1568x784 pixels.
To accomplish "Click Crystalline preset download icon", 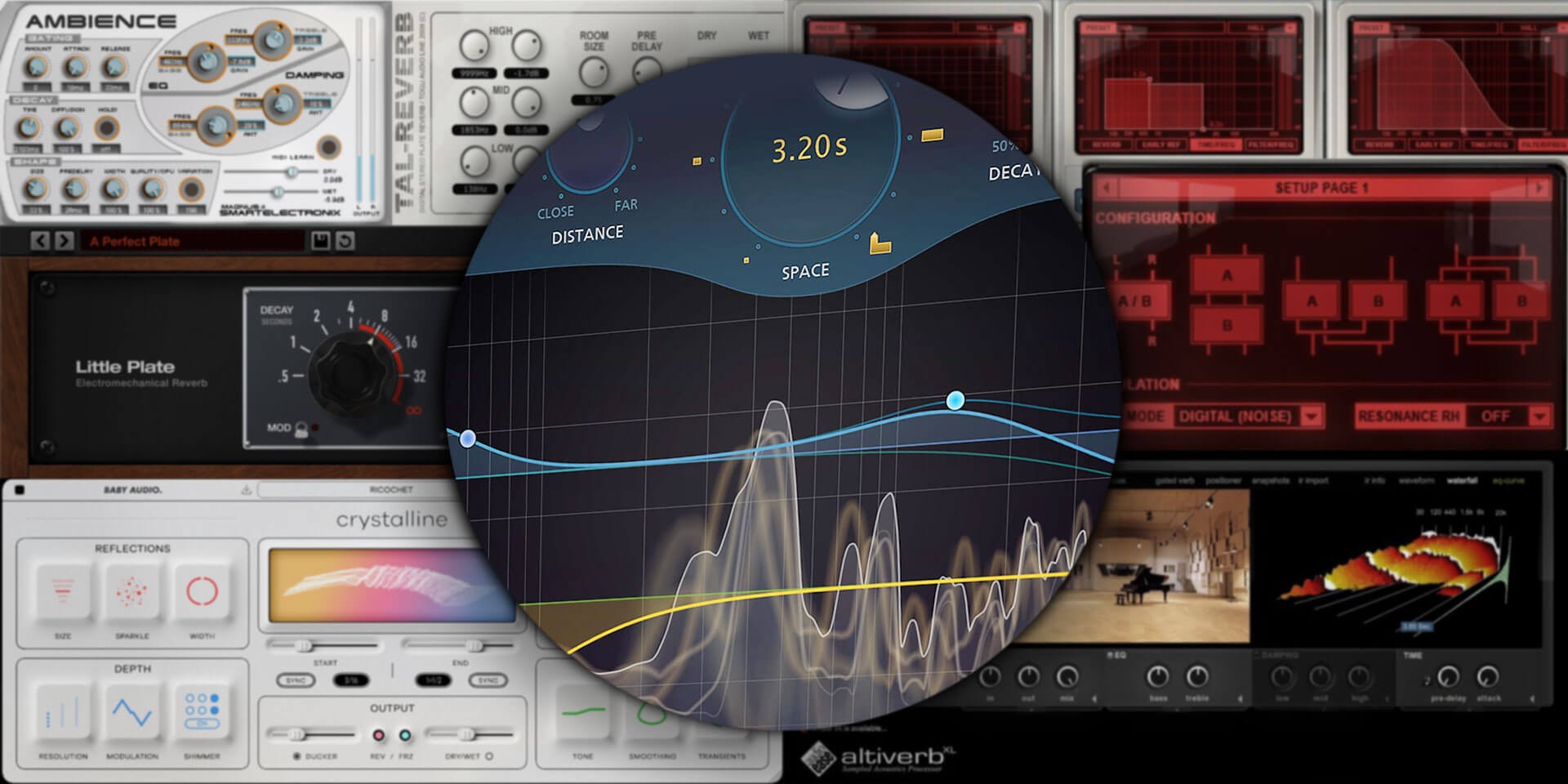I will (246, 490).
